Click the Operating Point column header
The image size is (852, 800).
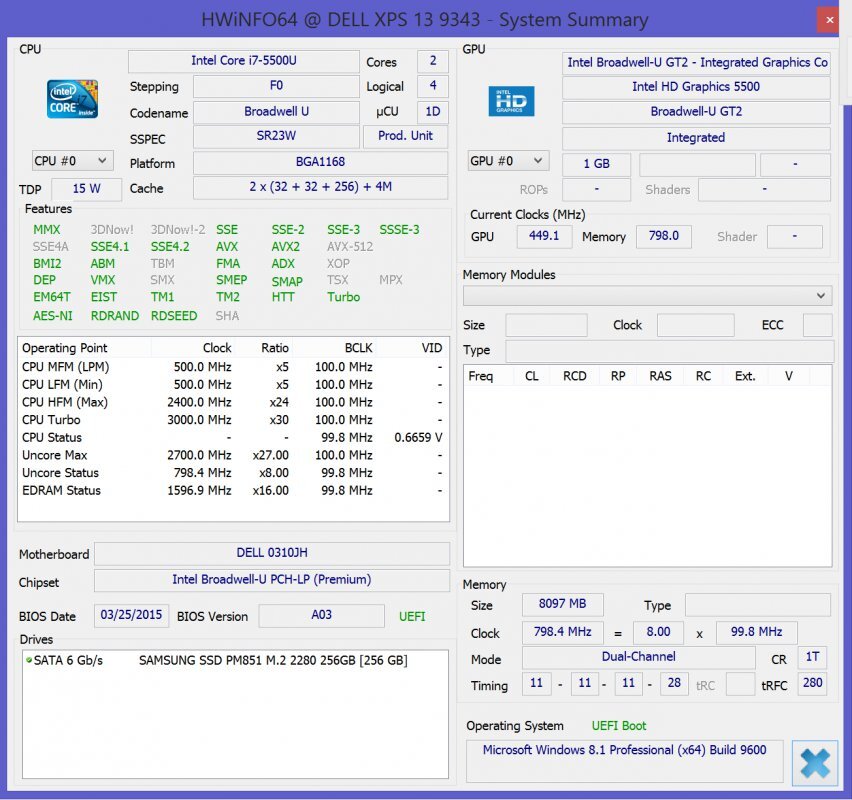[65, 348]
